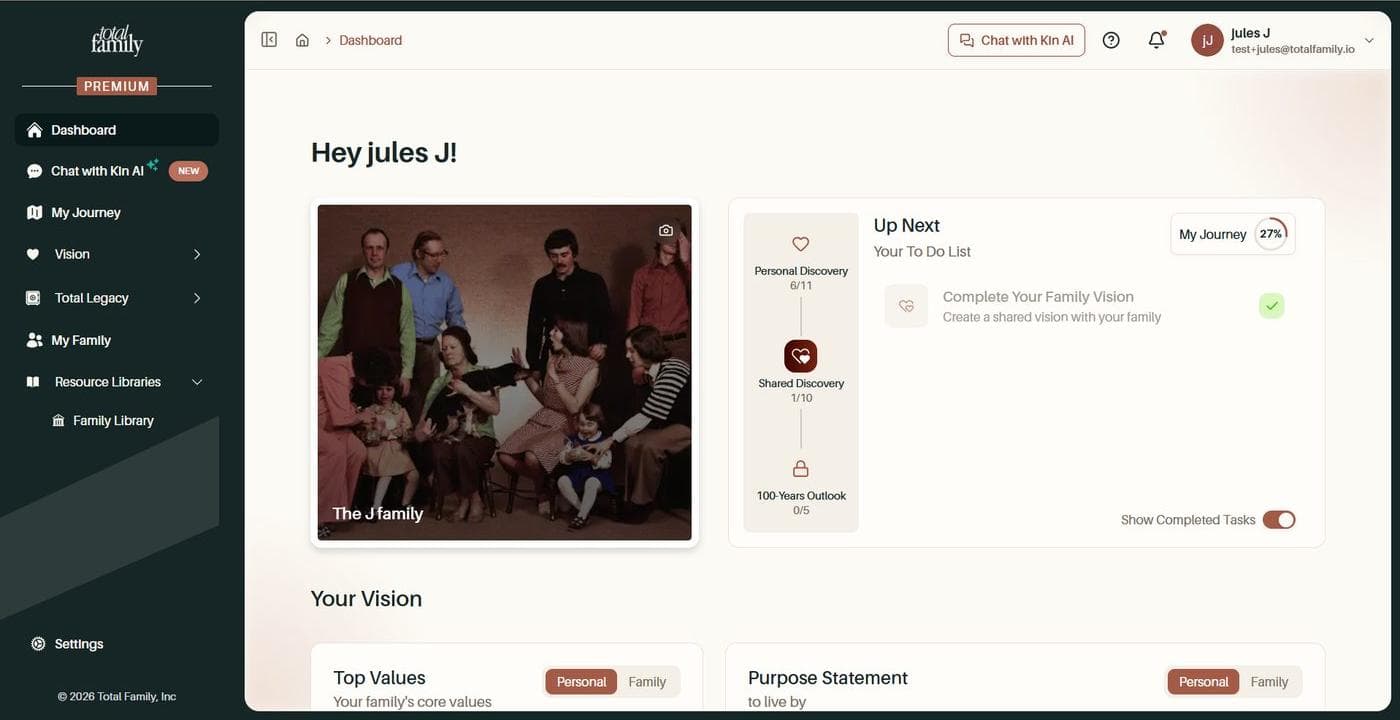Click the Family Library building icon
Image resolution: width=1400 pixels, height=720 pixels.
click(x=58, y=421)
